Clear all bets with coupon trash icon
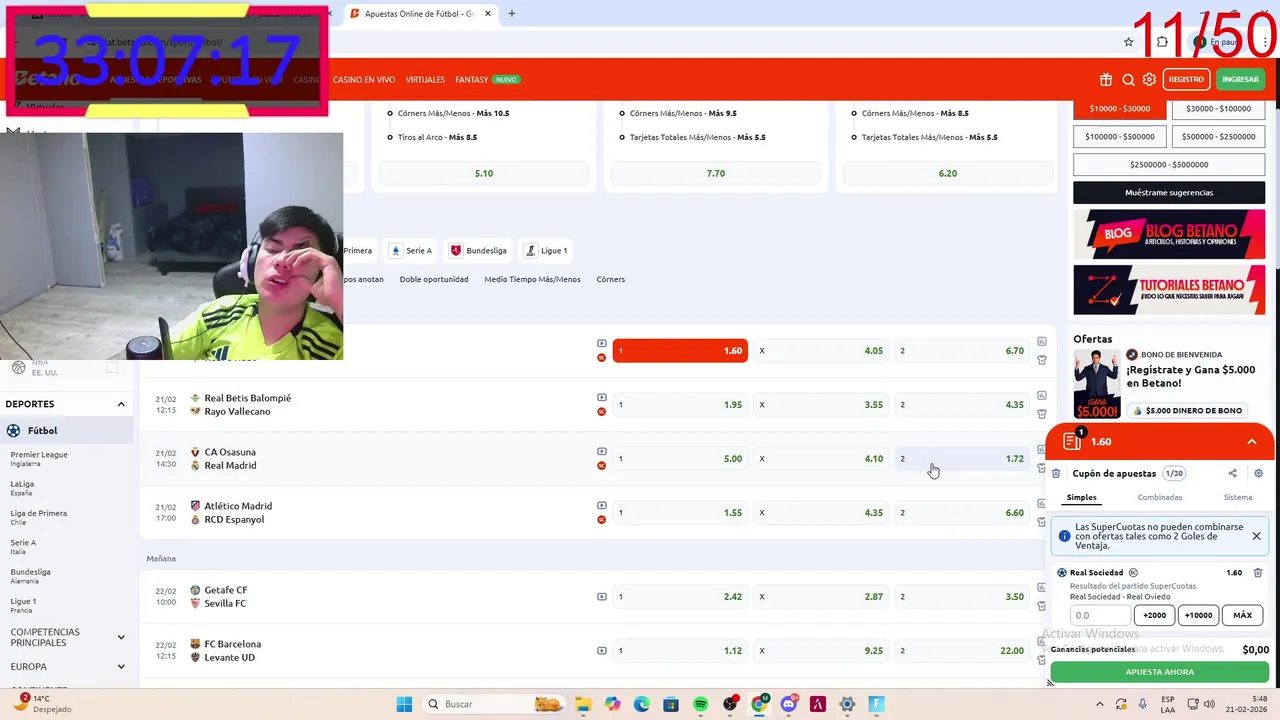 pos(1056,473)
